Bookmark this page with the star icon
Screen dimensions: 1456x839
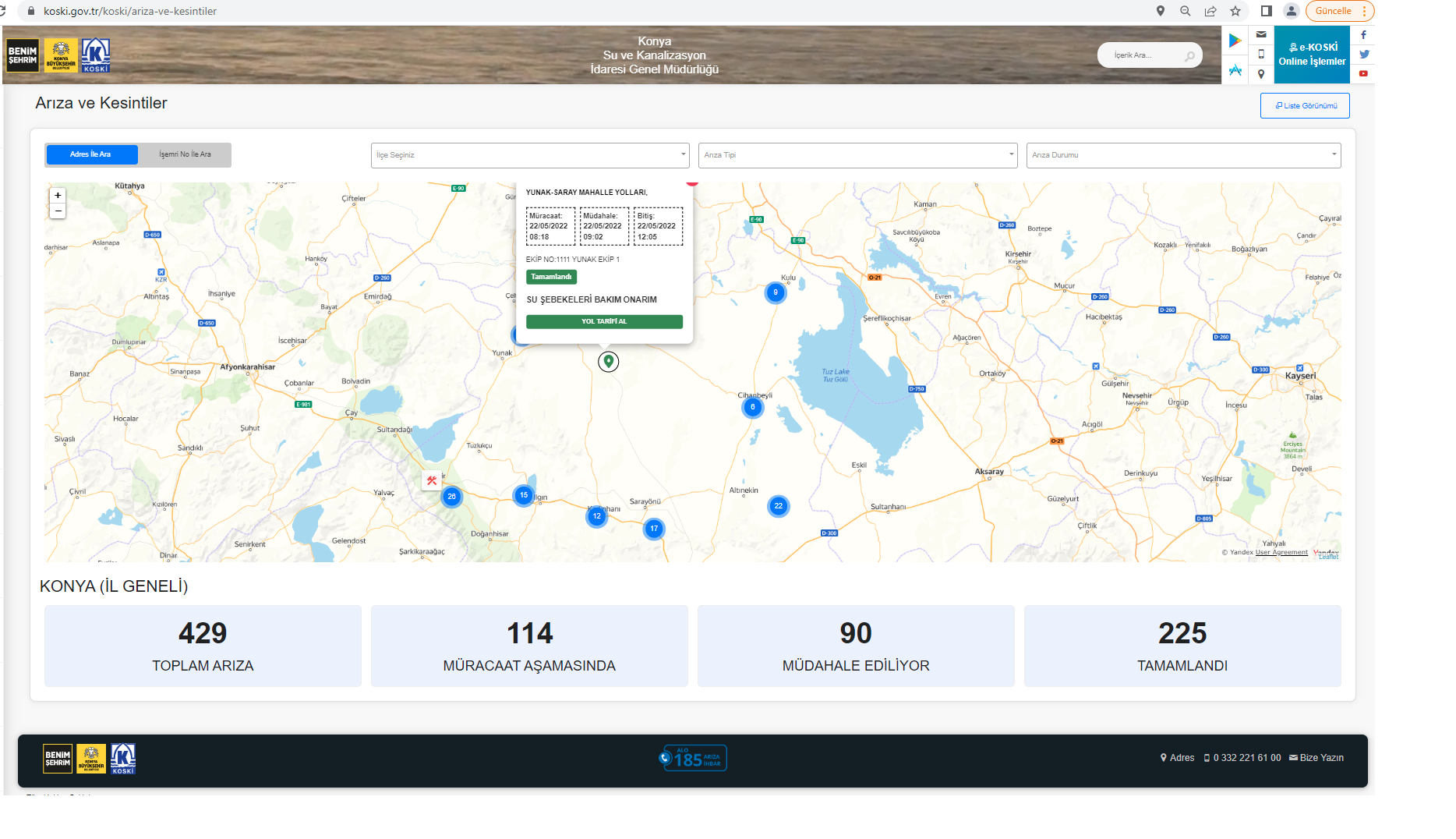tap(1235, 11)
